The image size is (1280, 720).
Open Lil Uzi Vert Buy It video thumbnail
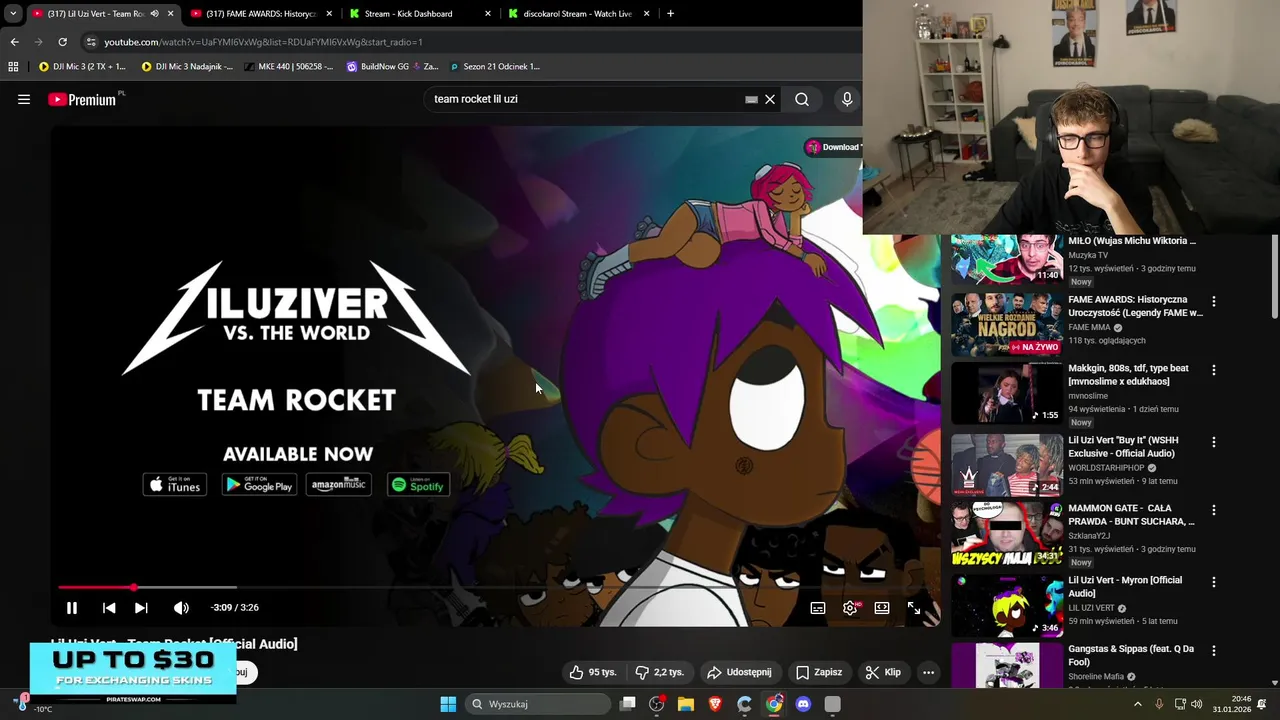coord(1006,465)
